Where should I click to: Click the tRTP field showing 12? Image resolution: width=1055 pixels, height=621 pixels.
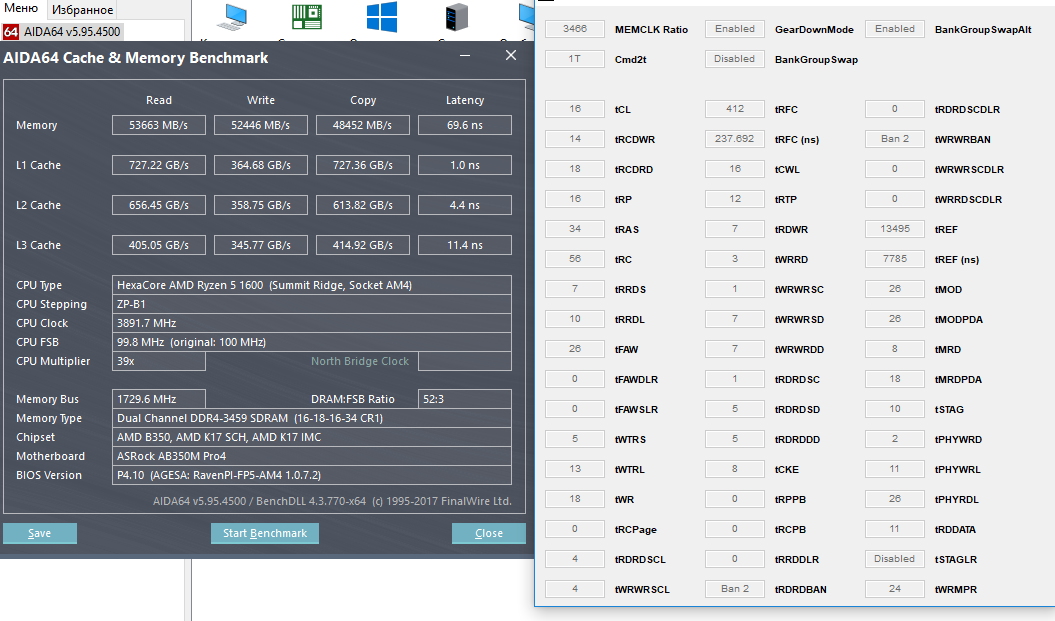(735, 199)
